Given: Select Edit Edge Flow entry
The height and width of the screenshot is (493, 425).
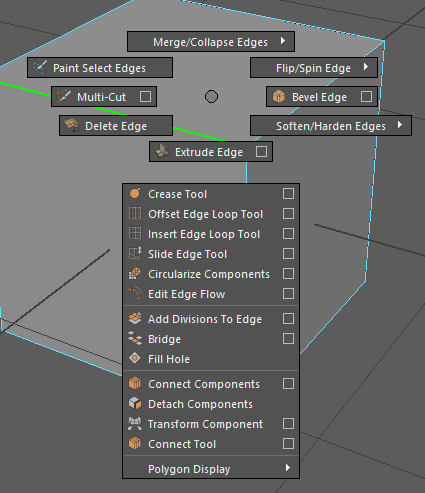Looking at the screenshot, I should tap(211, 294).
